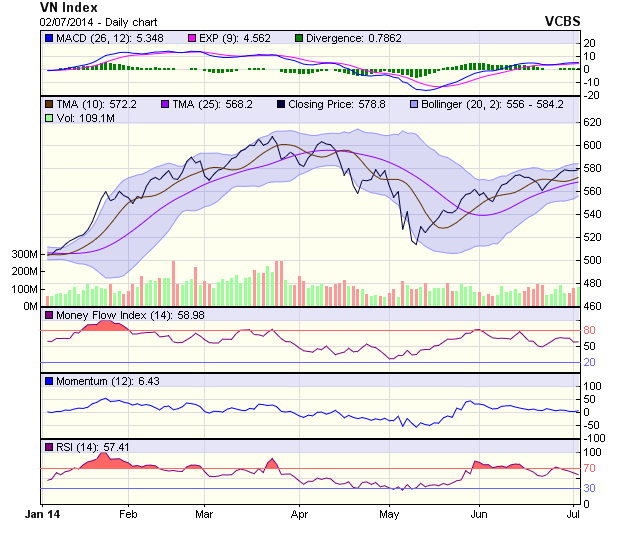Click the 620 price axis value

pyautogui.click(x=593, y=121)
